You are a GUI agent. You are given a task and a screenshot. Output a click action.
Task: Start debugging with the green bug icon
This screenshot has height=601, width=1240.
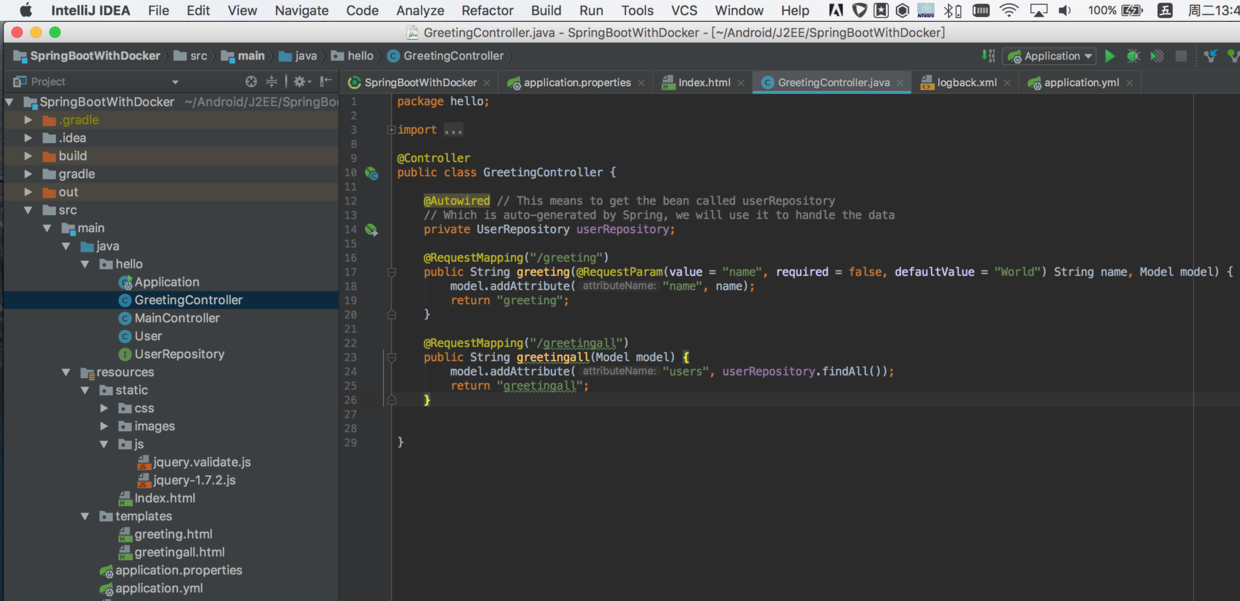point(1133,56)
